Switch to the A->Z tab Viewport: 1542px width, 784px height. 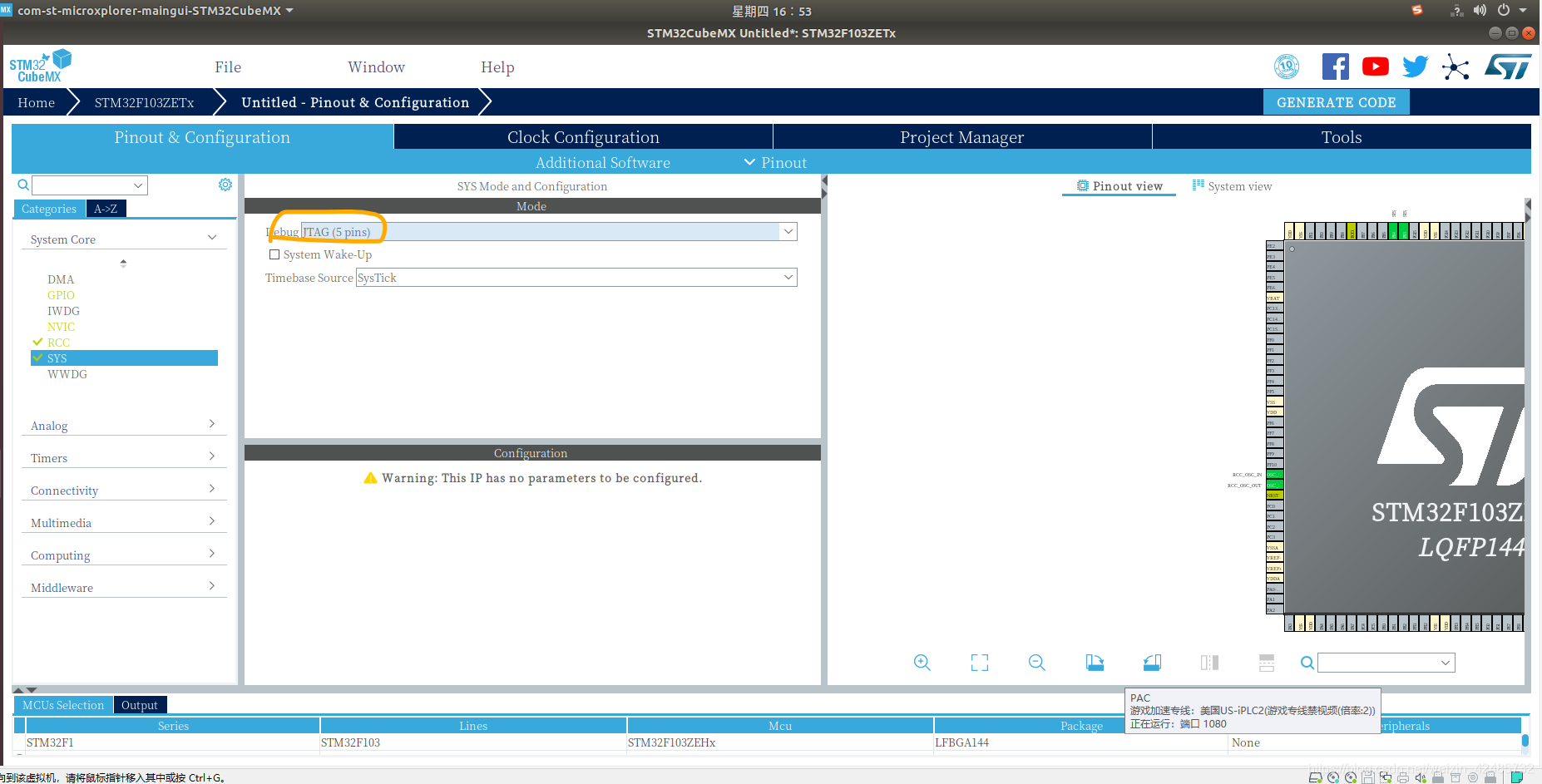(x=106, y=209)
